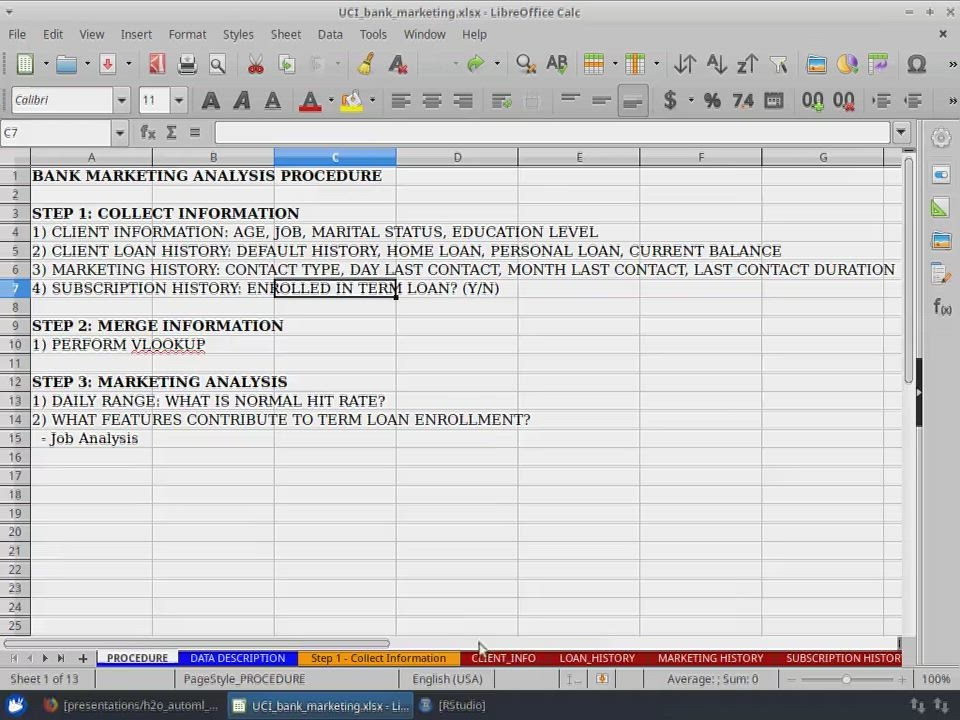The image size is (960, 720).
Task: Open the Format menu
Action: coord(187,34)
